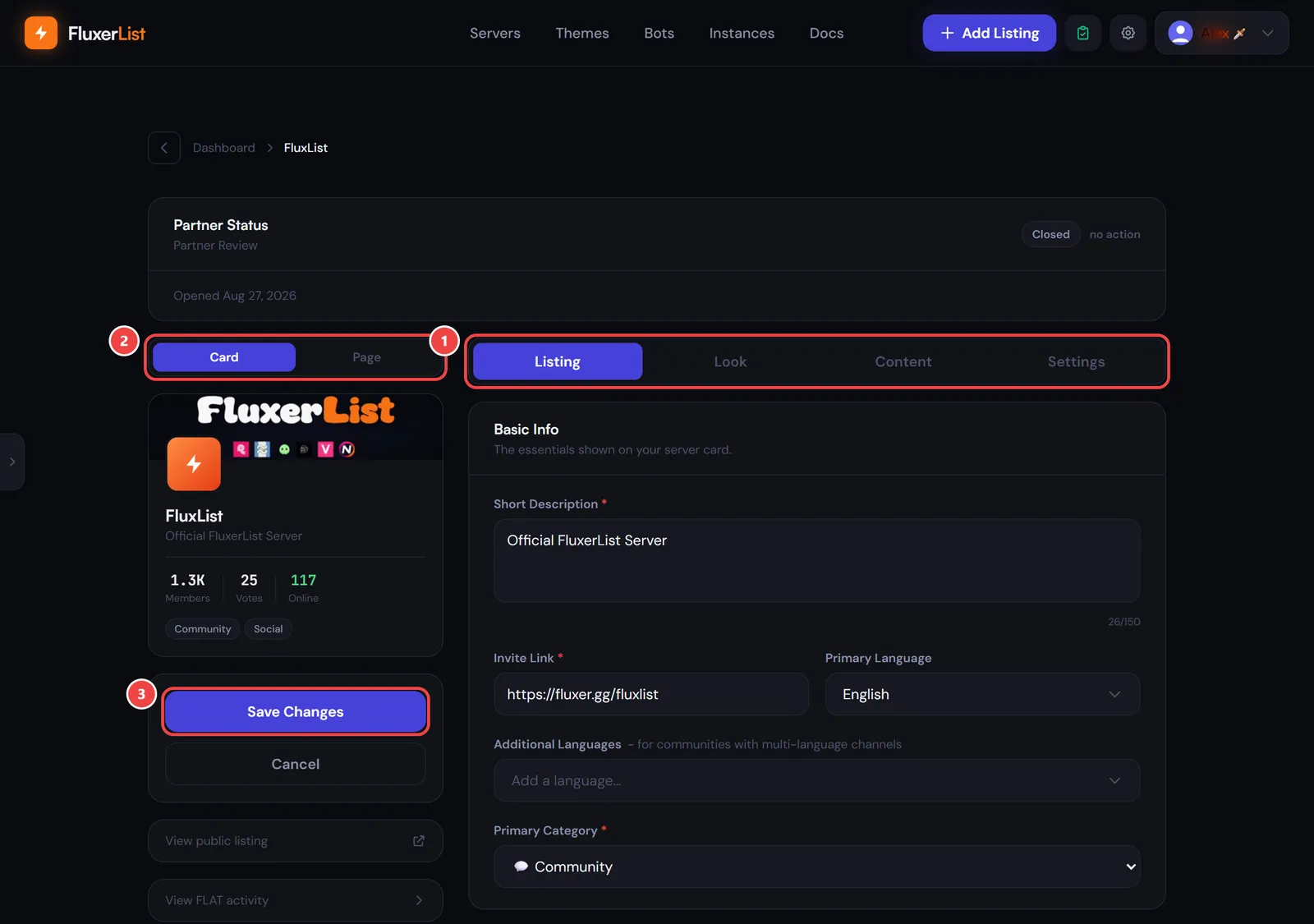Click the N badge icon on server card

tap(347, 449)
